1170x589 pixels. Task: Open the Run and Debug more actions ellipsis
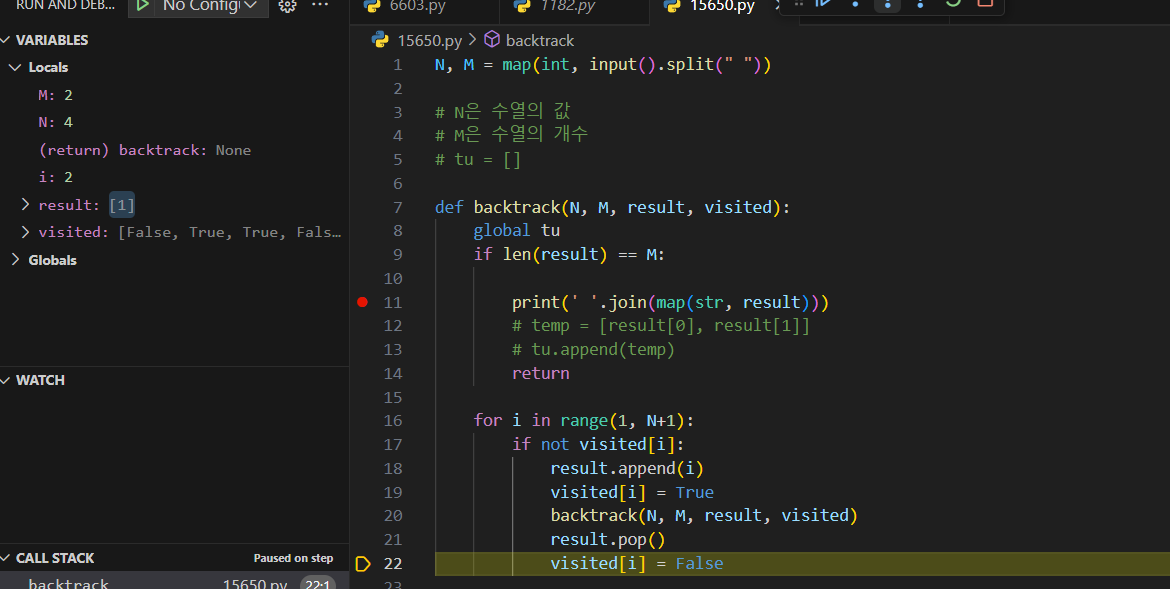click(x=320, y=4)
